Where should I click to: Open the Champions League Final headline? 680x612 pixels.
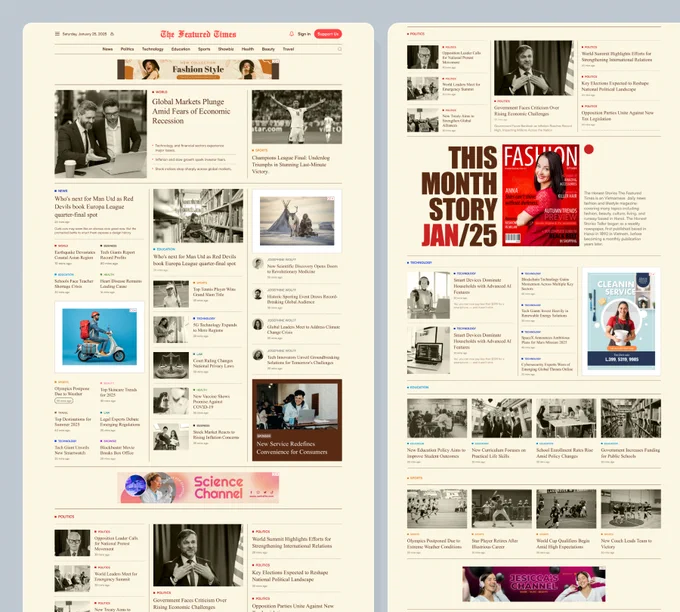291,164
